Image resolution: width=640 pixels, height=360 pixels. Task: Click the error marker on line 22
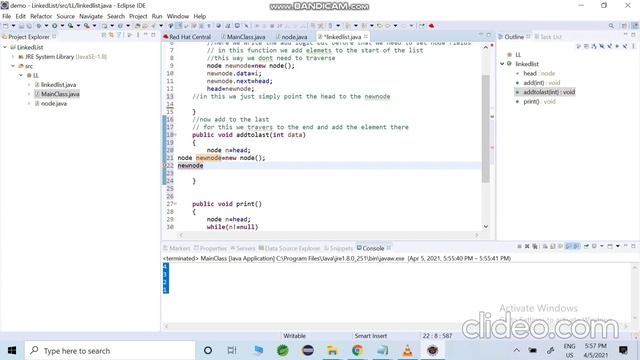pyautogui.click(x=165, y=165)
